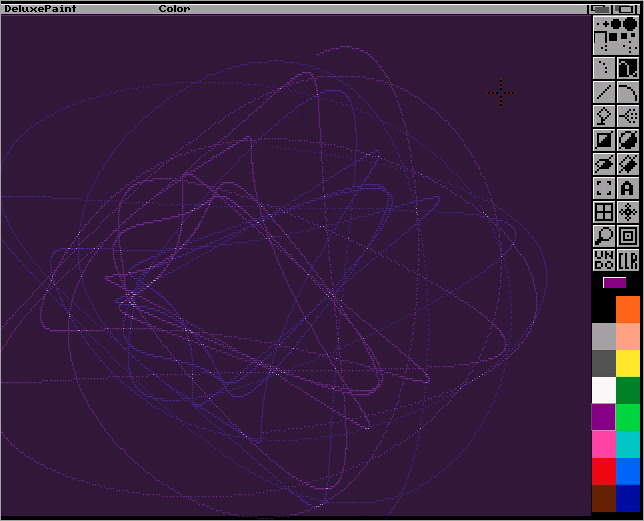Toggle symmetry drawing mode
This screenshot has width=644, height=521.
[628, 212]
